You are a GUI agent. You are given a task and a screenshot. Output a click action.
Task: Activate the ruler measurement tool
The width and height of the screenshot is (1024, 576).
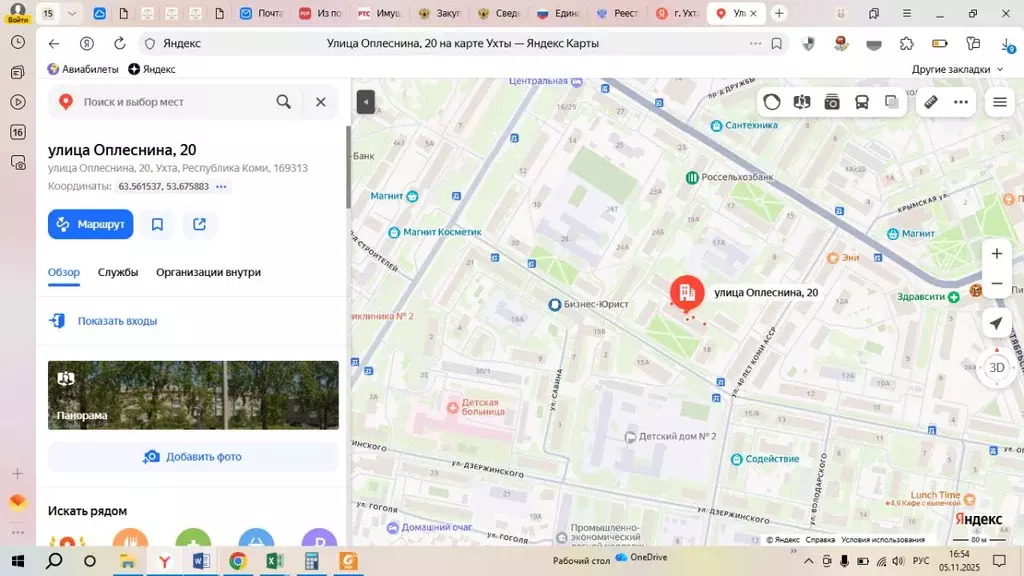930,102
